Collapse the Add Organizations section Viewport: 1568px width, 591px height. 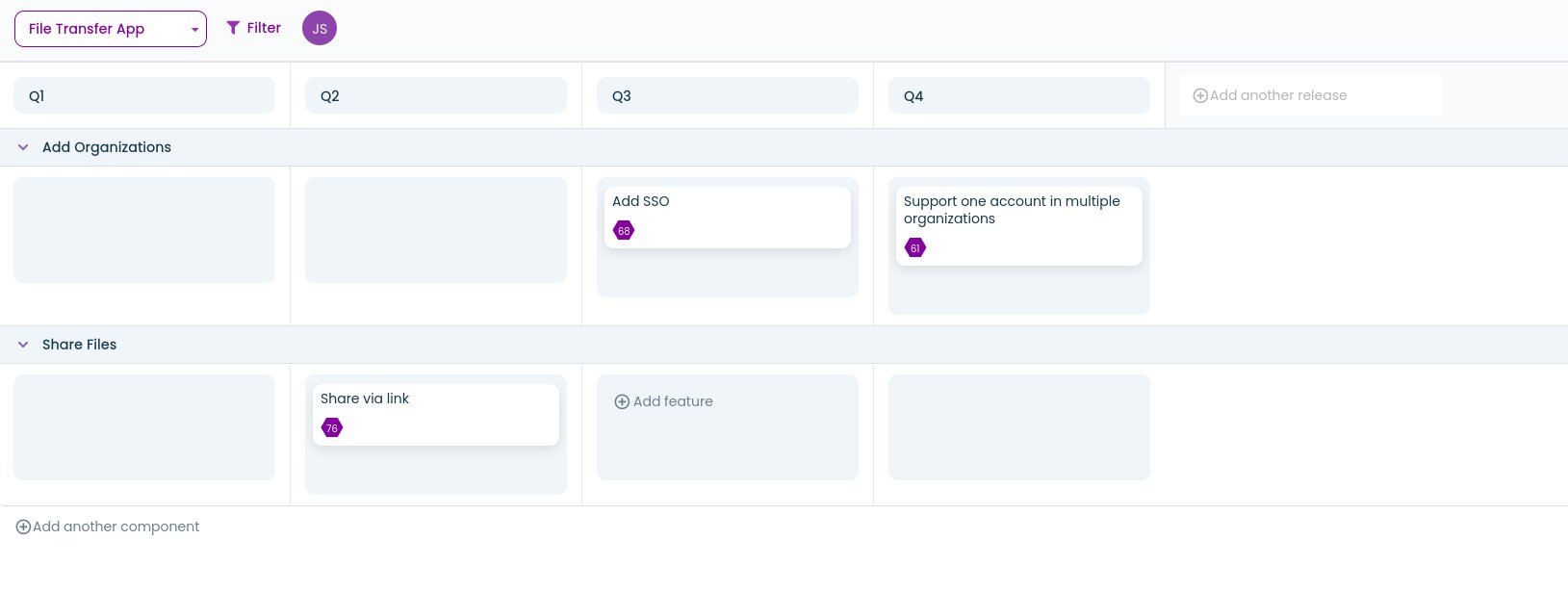coord(23,147)
